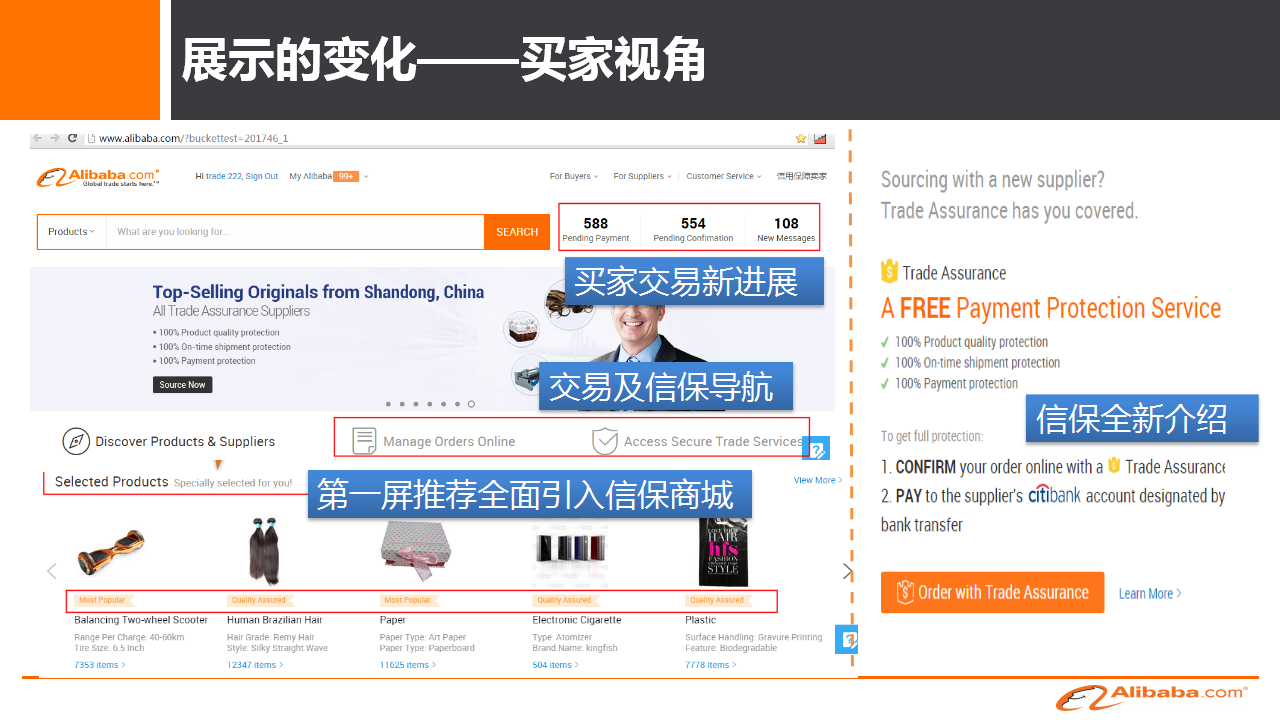This screenshot has height=720, width=1280.
Task: Click the Plastic hair bag product image
Action: [x=723, y=551]
